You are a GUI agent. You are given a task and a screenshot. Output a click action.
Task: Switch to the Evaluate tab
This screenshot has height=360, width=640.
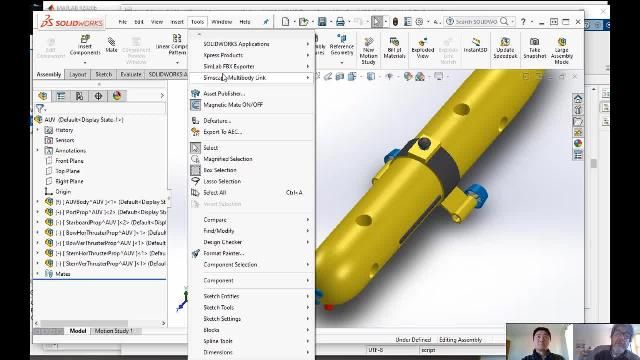pyautogui.click(x=131, y=74)
